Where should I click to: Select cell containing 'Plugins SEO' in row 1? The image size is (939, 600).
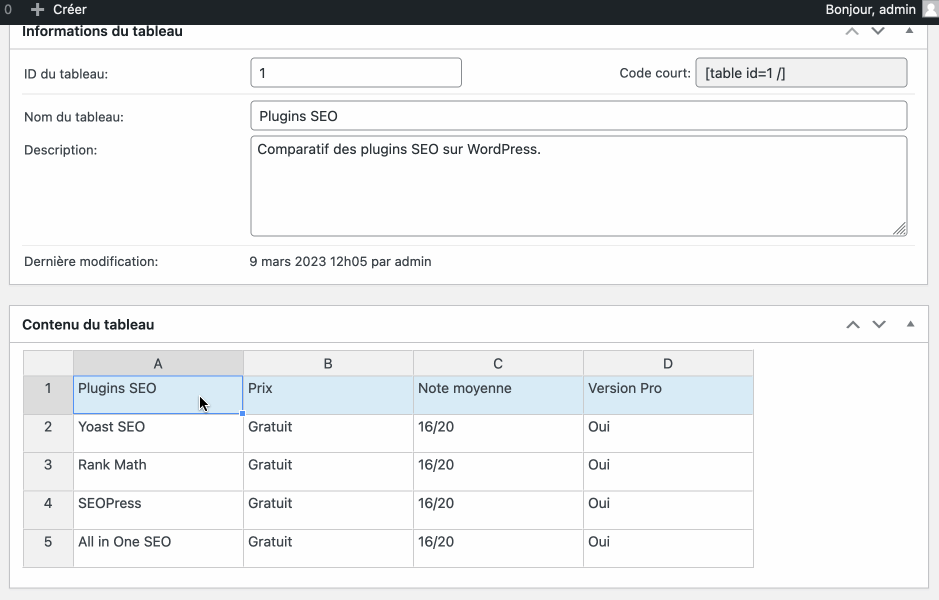point(158,395)
